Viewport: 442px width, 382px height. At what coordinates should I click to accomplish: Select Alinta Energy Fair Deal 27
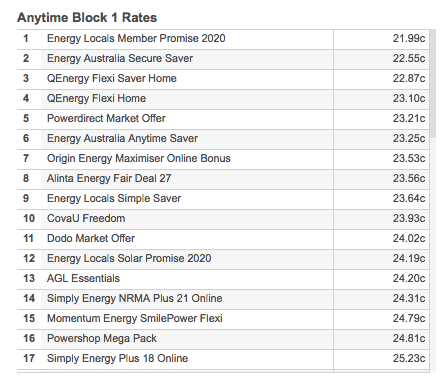click(223, 179)
